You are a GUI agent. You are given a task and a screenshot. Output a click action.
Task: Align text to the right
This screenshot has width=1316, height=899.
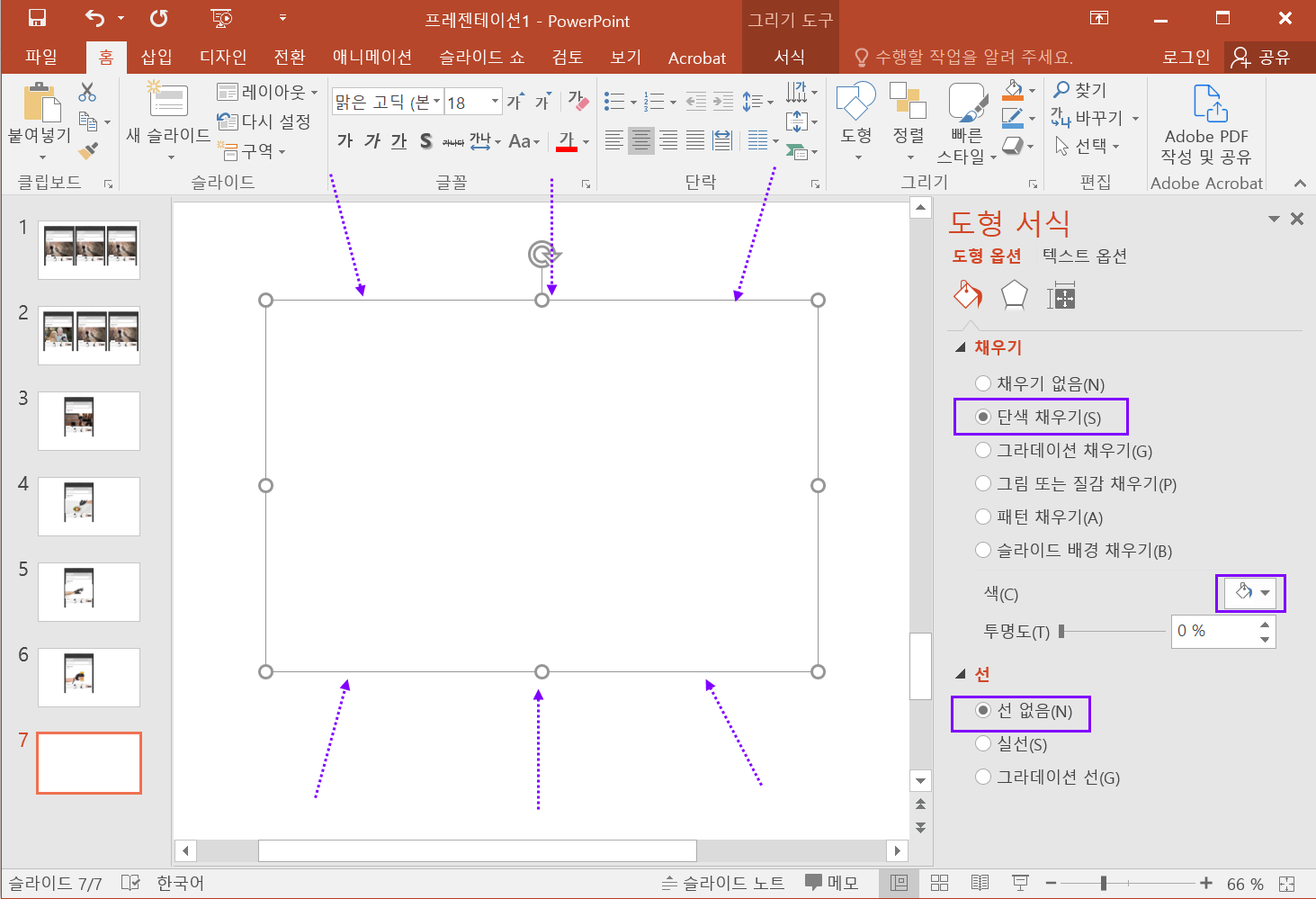point(668,141)
